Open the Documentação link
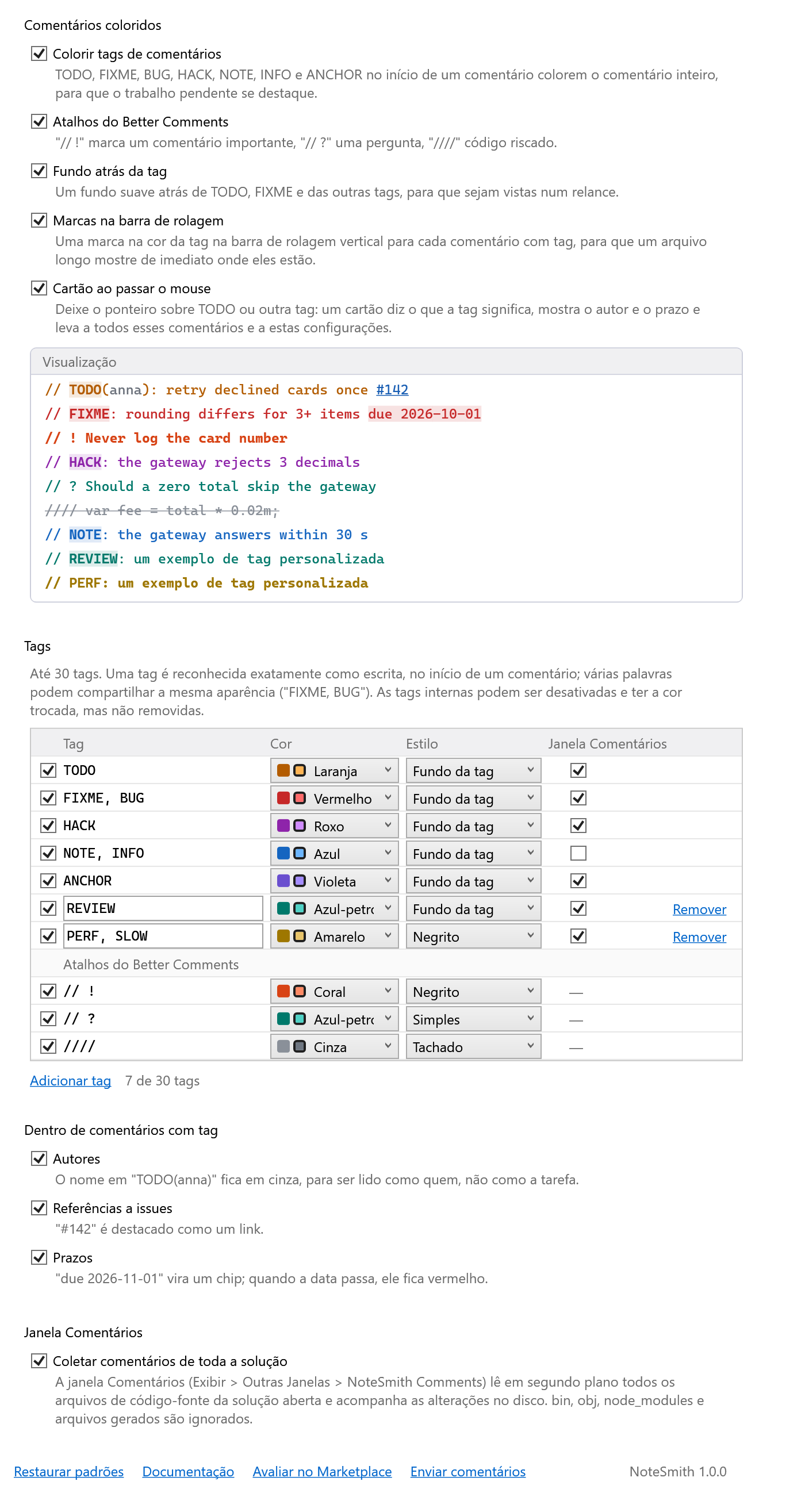The height and width of the screenshot is (1512, 805). click(188, 1472)
